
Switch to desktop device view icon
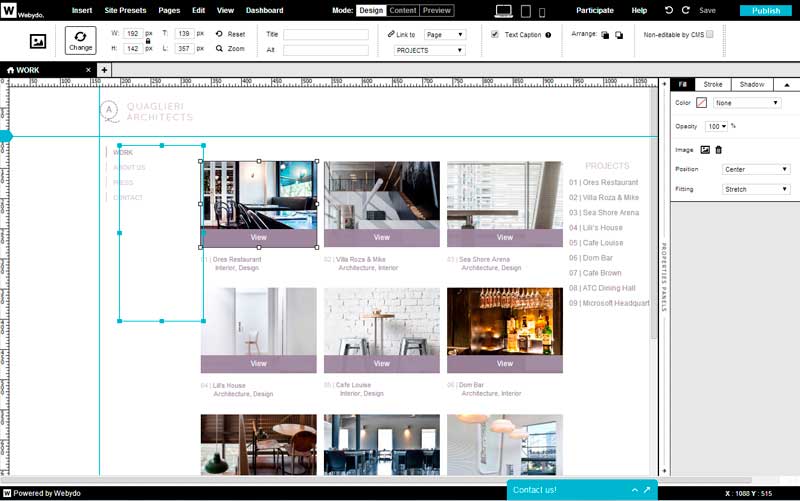pyautogui.click(x=504, y=11)
